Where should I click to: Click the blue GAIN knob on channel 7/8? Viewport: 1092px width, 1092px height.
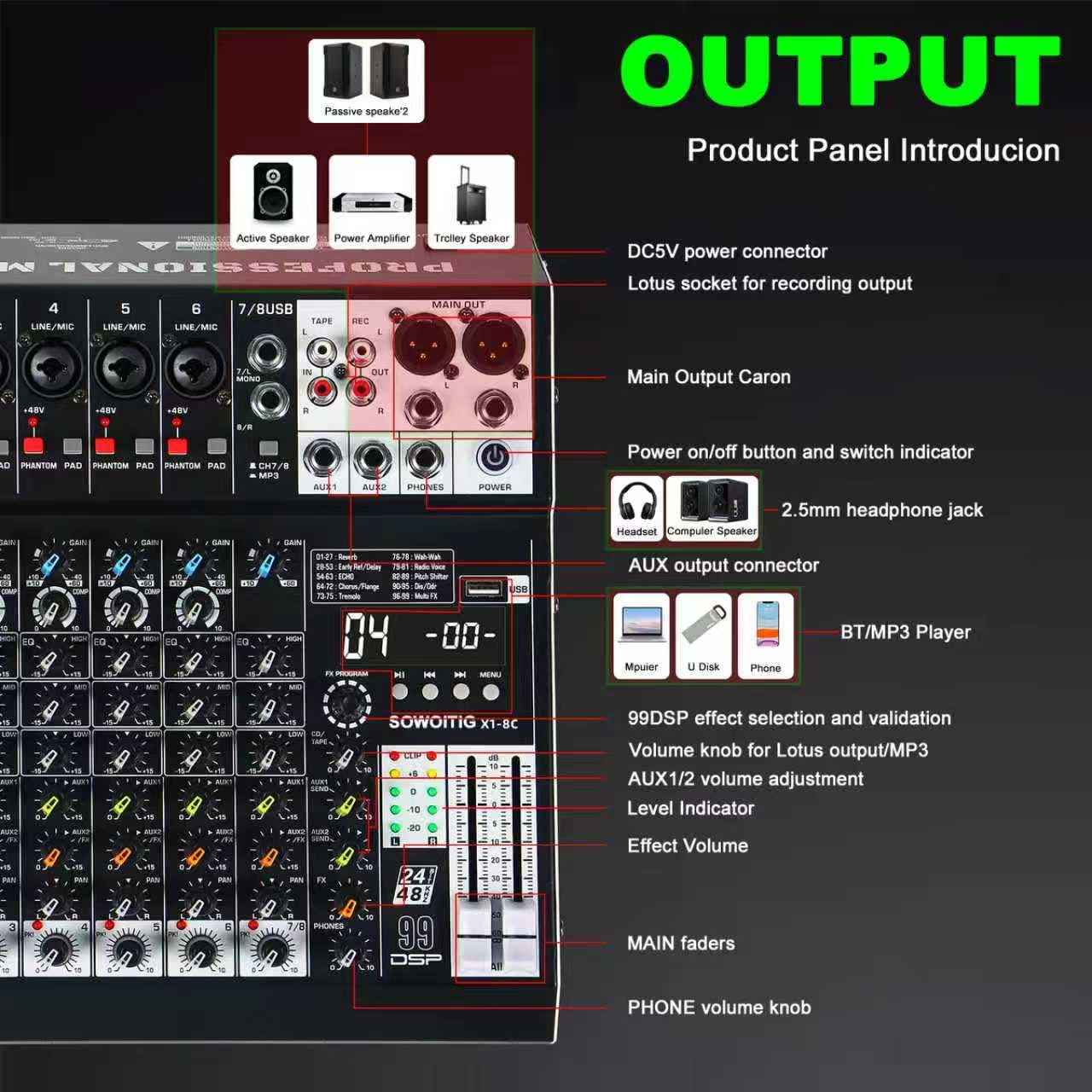tap(267, 563)
